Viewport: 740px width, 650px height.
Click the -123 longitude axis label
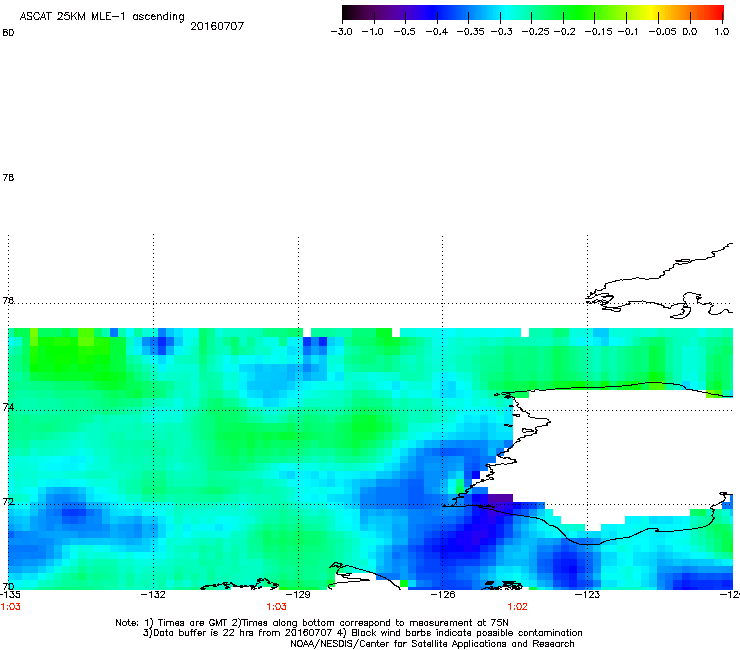(587, 594)
